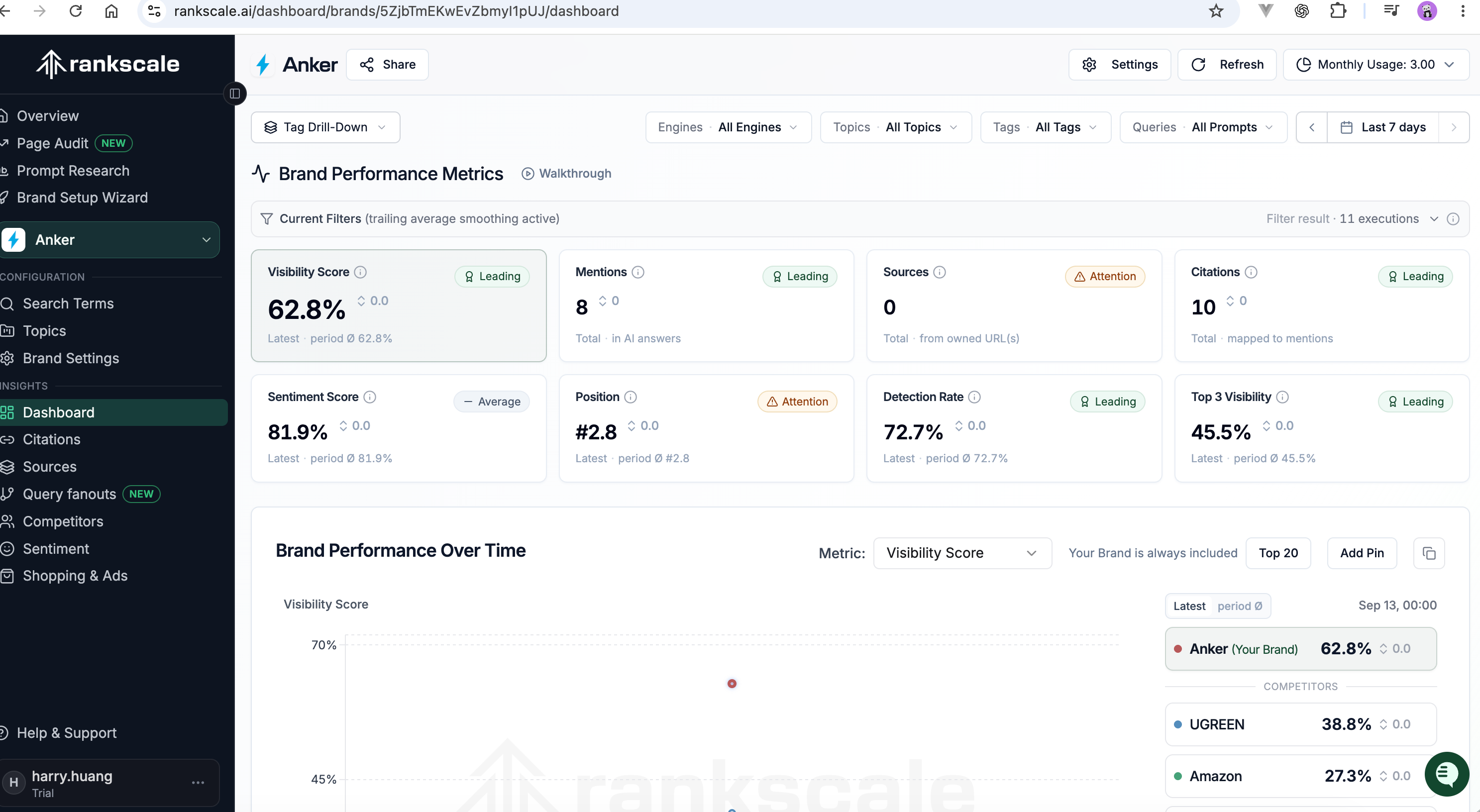Click the info icon by Filter result executions
Viewport: 1480px width, 812px height.
(1453, 219)
